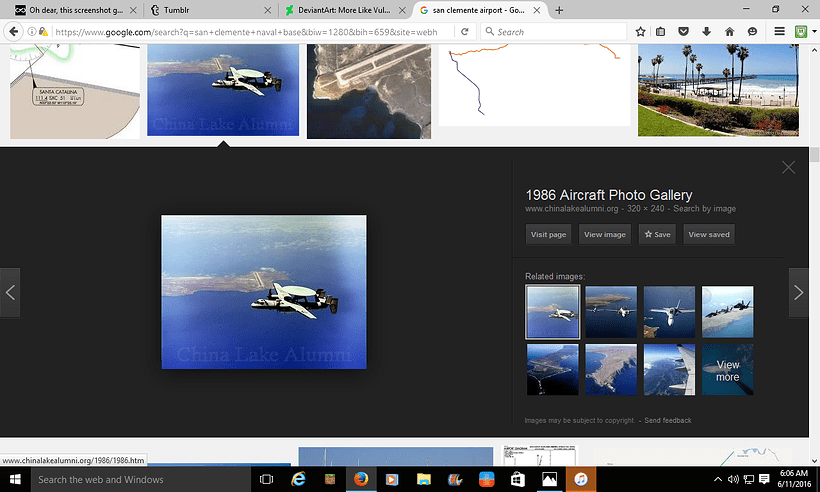820x492 pixels.
Task: Select the related image of jet formation
Action: pos(727,312)
